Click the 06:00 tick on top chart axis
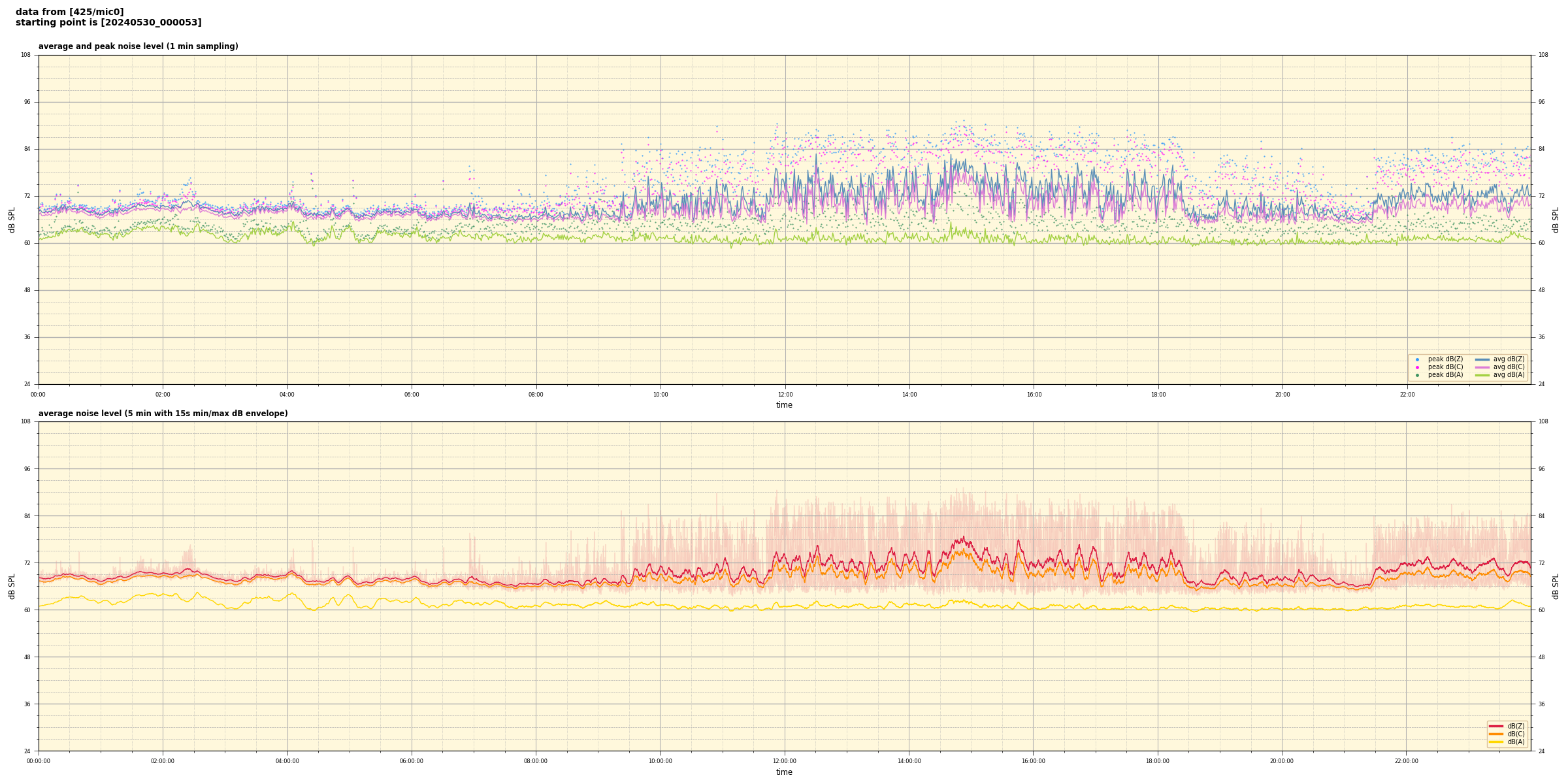 [x=412, y=395]
